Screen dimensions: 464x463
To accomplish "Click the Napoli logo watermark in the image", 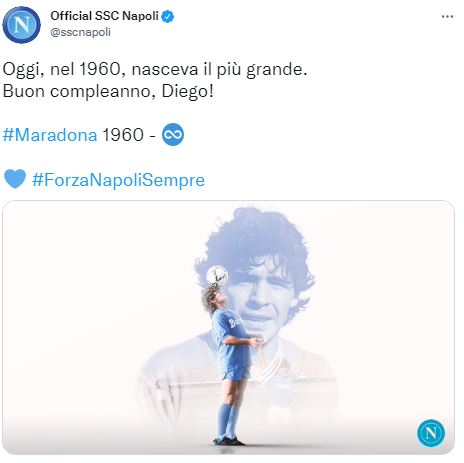I will click(431, 433).
